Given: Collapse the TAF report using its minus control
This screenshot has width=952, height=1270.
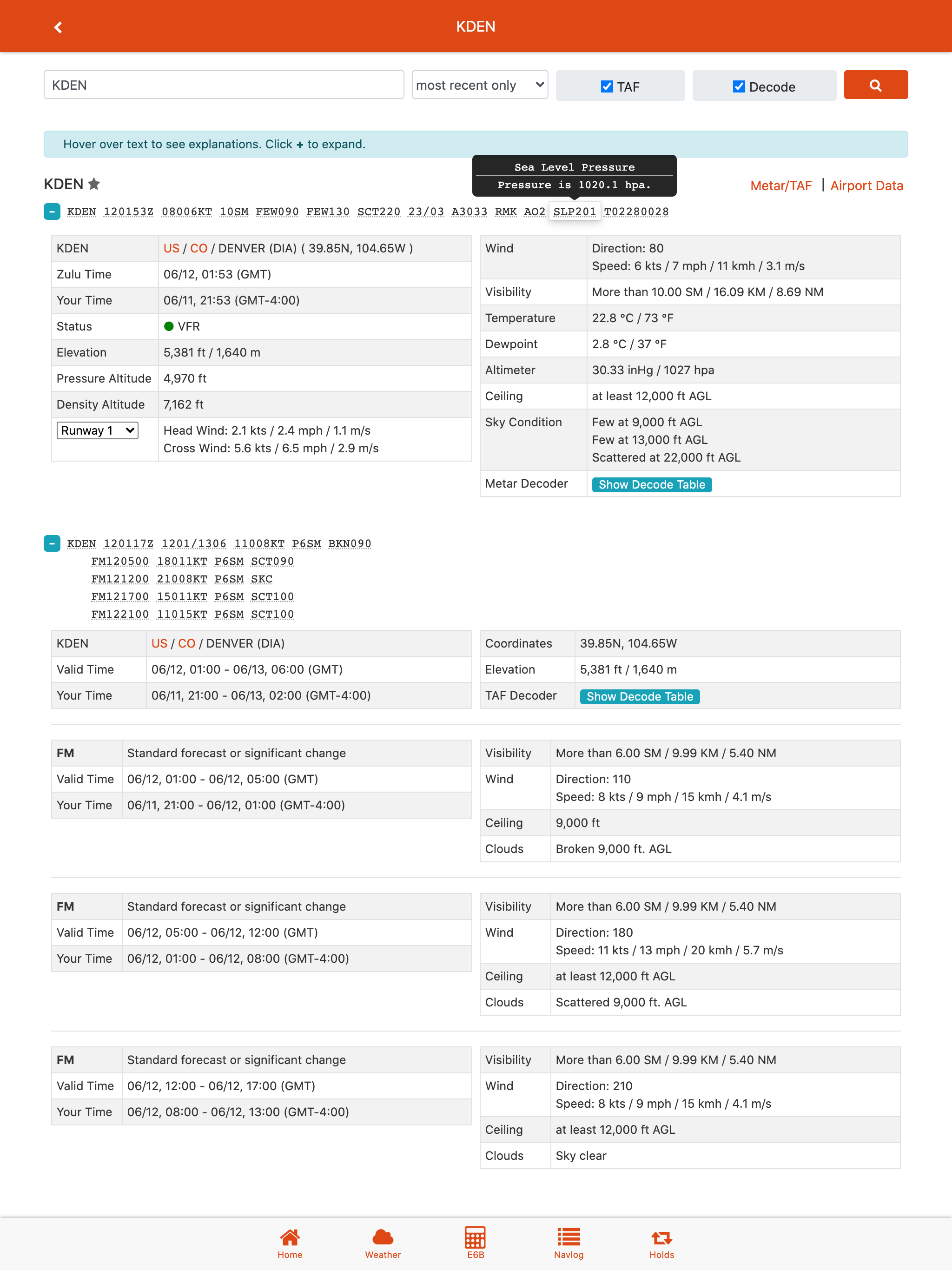Looking at the screenshot, I should click(x=52, y=542).
